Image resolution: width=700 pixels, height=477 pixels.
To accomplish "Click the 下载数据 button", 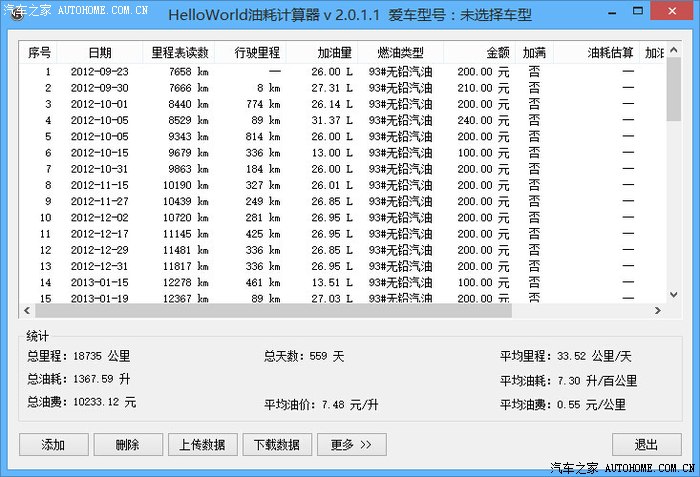I will pyautogui.click(x=277, y=445).
